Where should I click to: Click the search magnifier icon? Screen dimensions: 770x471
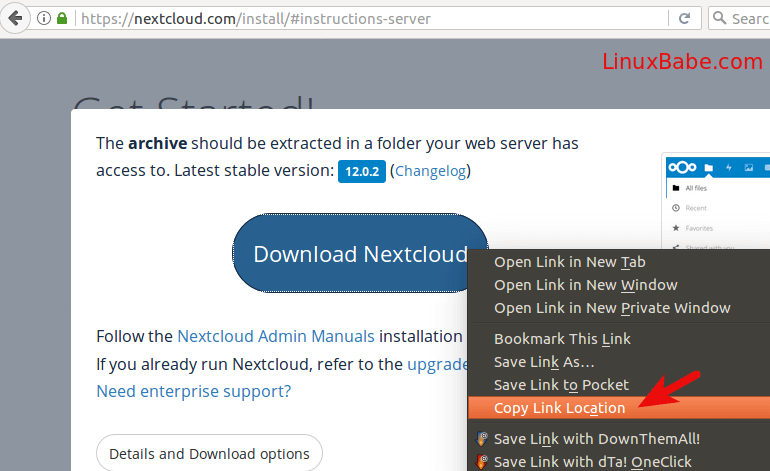(x=721, y=18)
